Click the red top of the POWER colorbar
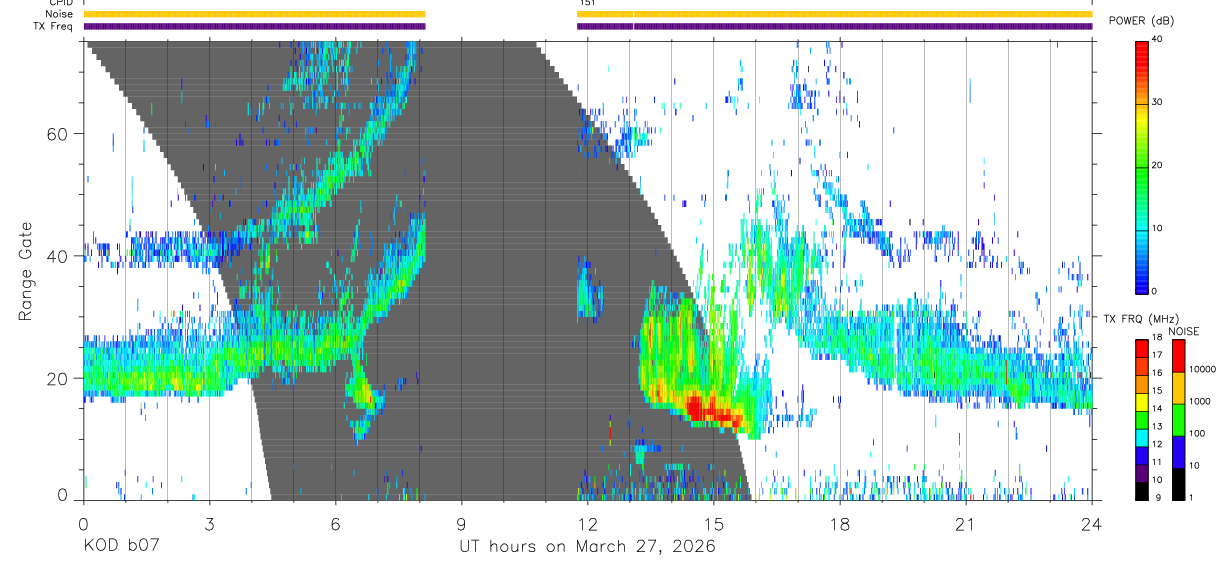1228x567 pixels. pos(1141,50)
